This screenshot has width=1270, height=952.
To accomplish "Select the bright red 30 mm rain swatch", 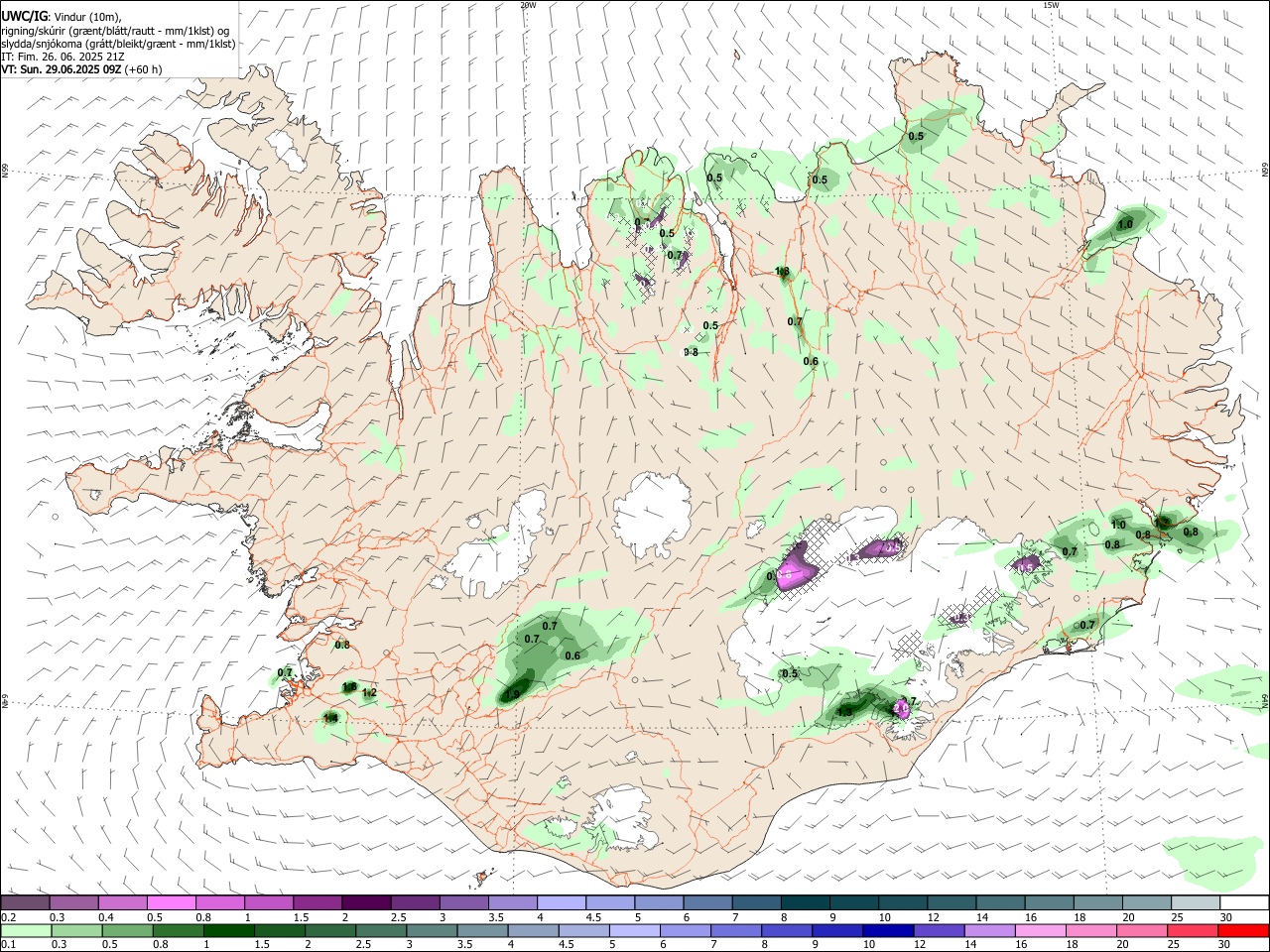I will [1241, 930].
